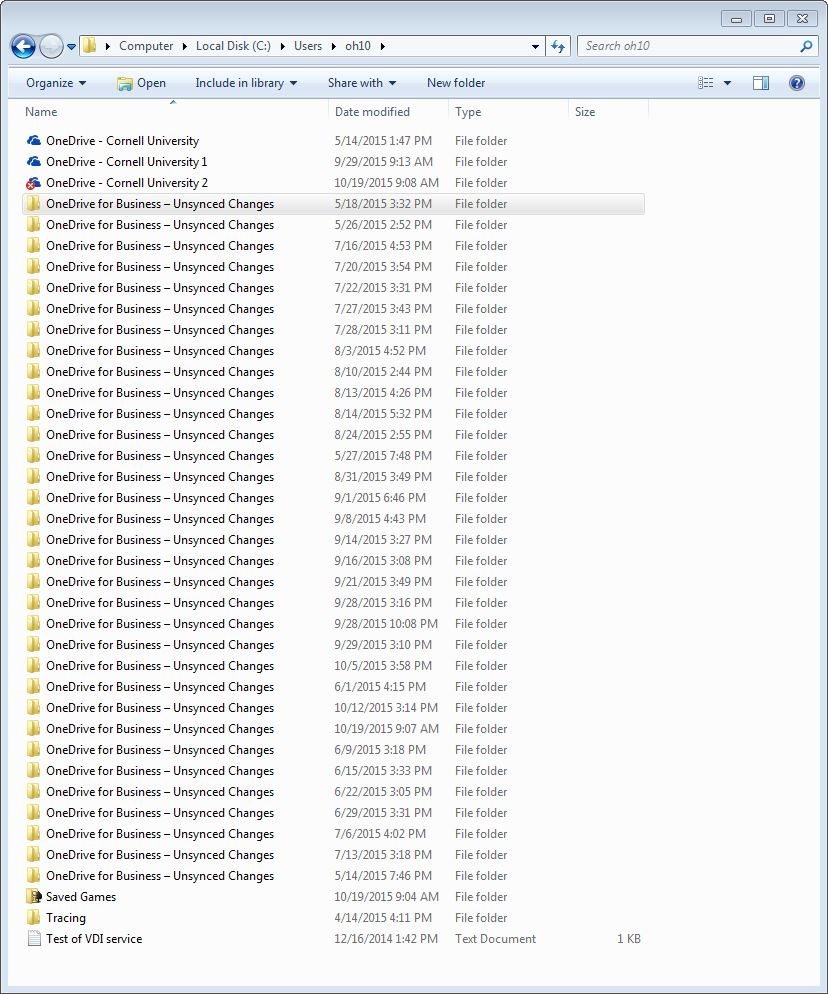The image size is (828, 994).
Task: Select the Tracing folder icon
Action: 34,917
